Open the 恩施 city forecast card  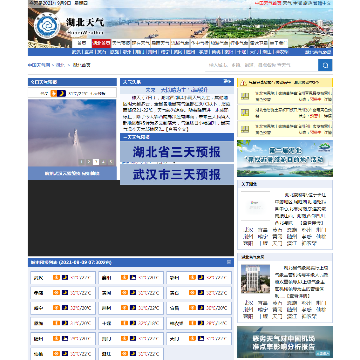(x=63, y=324)
